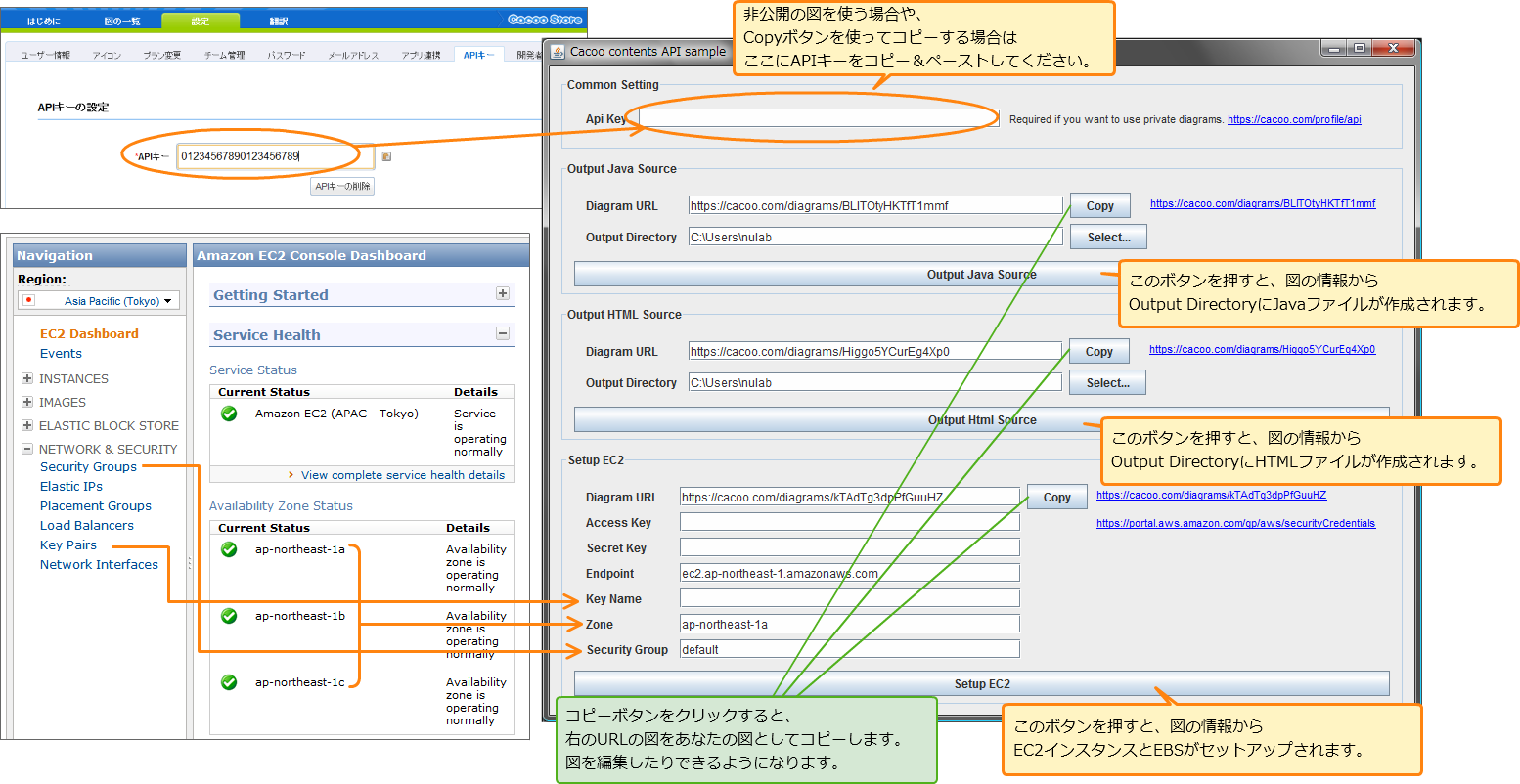Screen dimensions: 1520x784
Task: Focus Output Directory field in Output HTML Source
Action: coord(875,383)
